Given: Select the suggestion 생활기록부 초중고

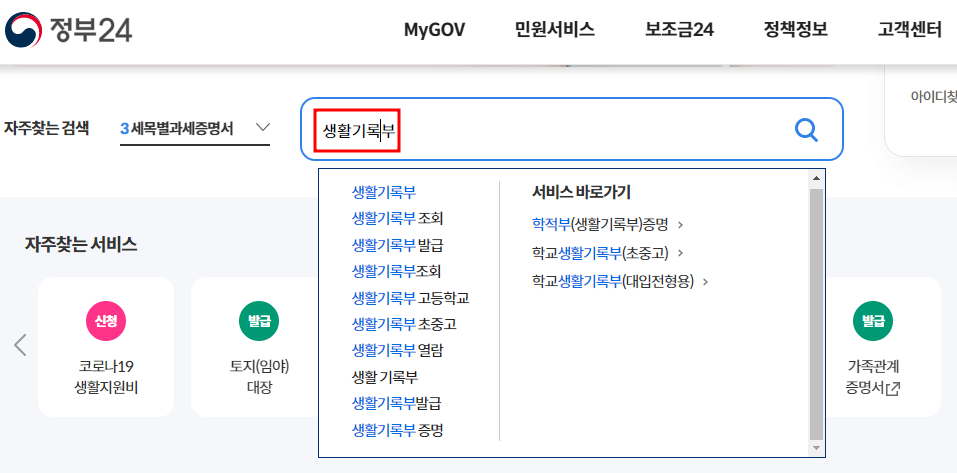Looking at the screenshot, I should point(404,325).
